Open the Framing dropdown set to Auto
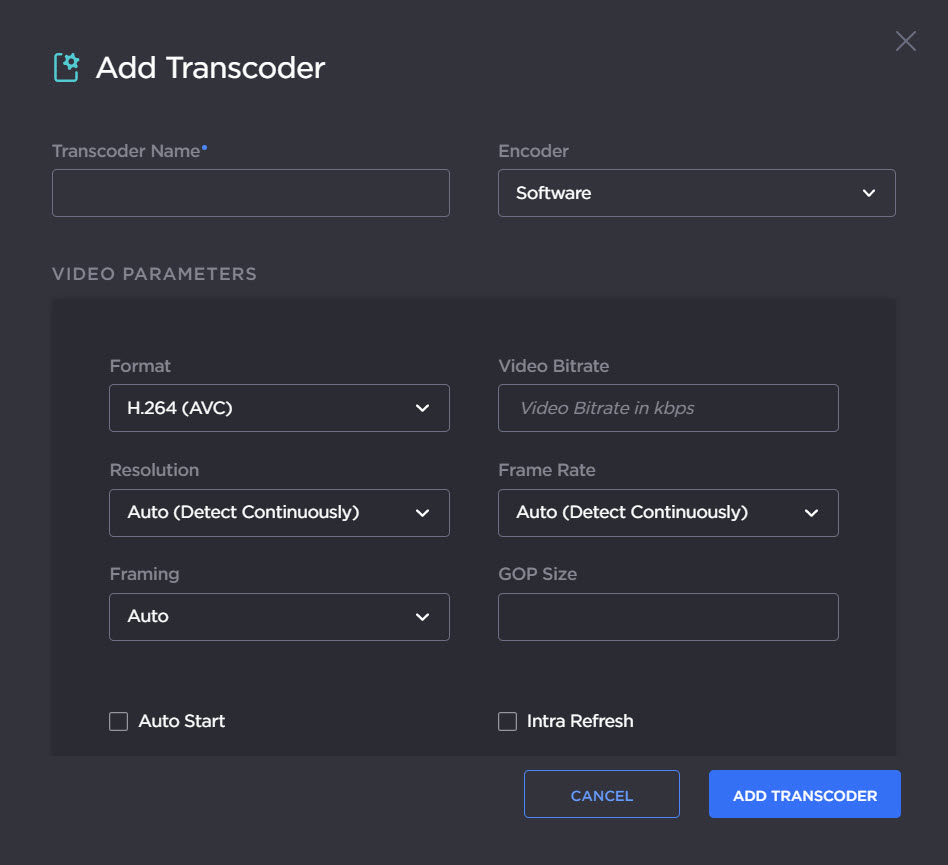Image resolution: width=948 pixels, height=865 pixels. [x=279, y=617]
